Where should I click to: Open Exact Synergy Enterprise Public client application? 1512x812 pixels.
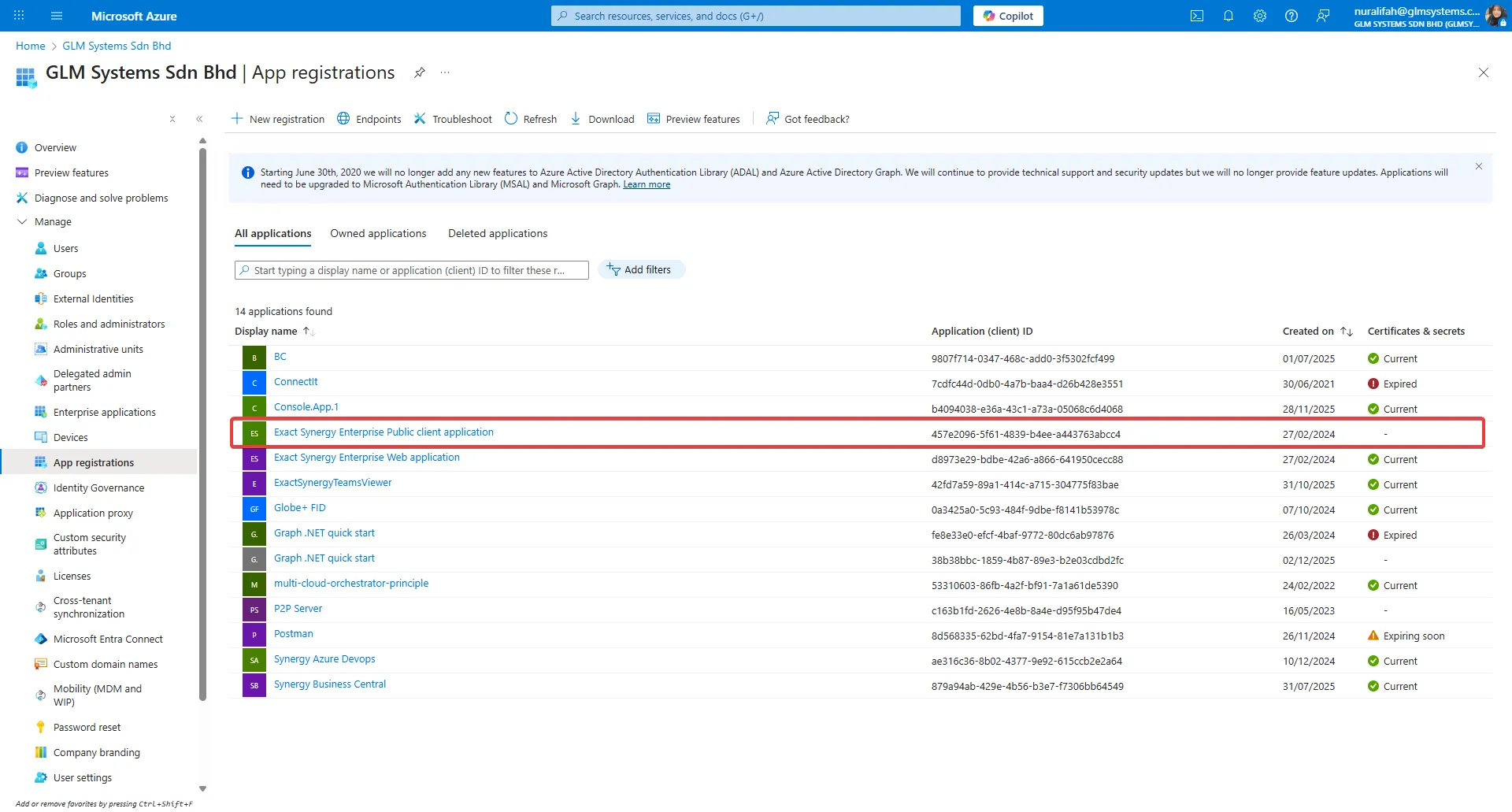pyautogui.click(x=384, y=432)
